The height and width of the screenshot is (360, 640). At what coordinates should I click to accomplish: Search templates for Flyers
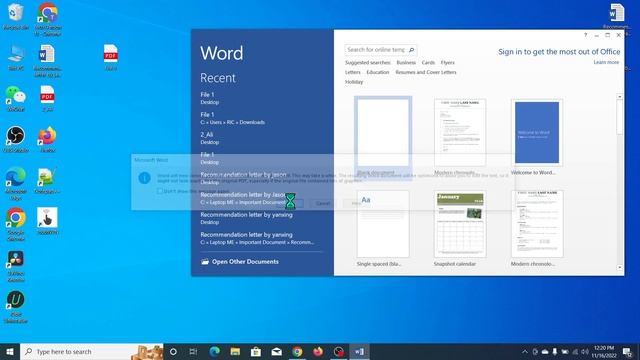click(x=447, y=62)
